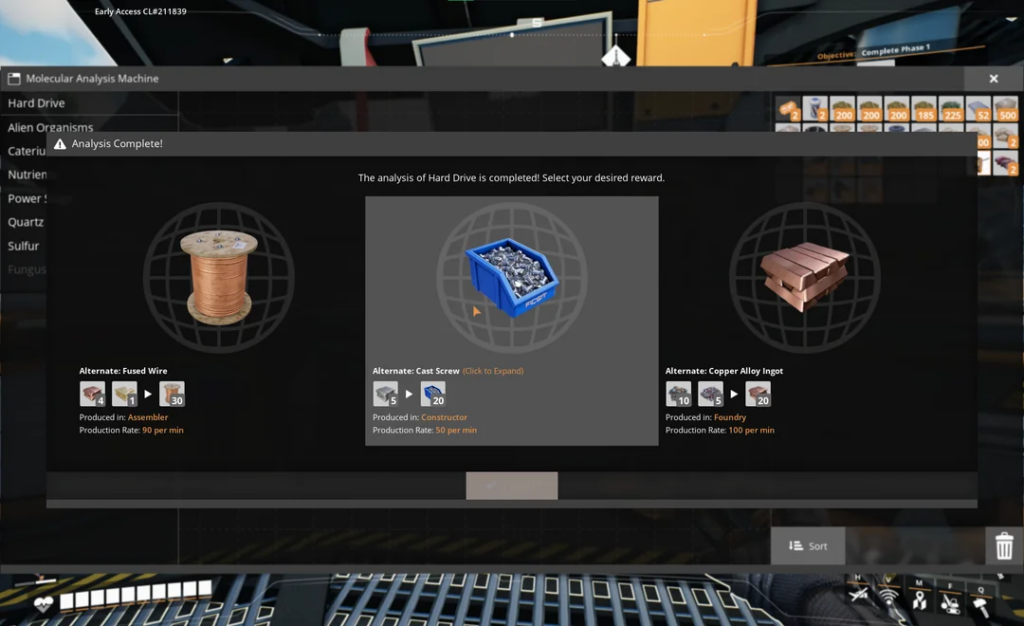The height and width of the screenshot is (626, 1024).
Task: Click the 'Alternate: Copper Alloy Ingot' title text
Action: [x=724, y=371]
